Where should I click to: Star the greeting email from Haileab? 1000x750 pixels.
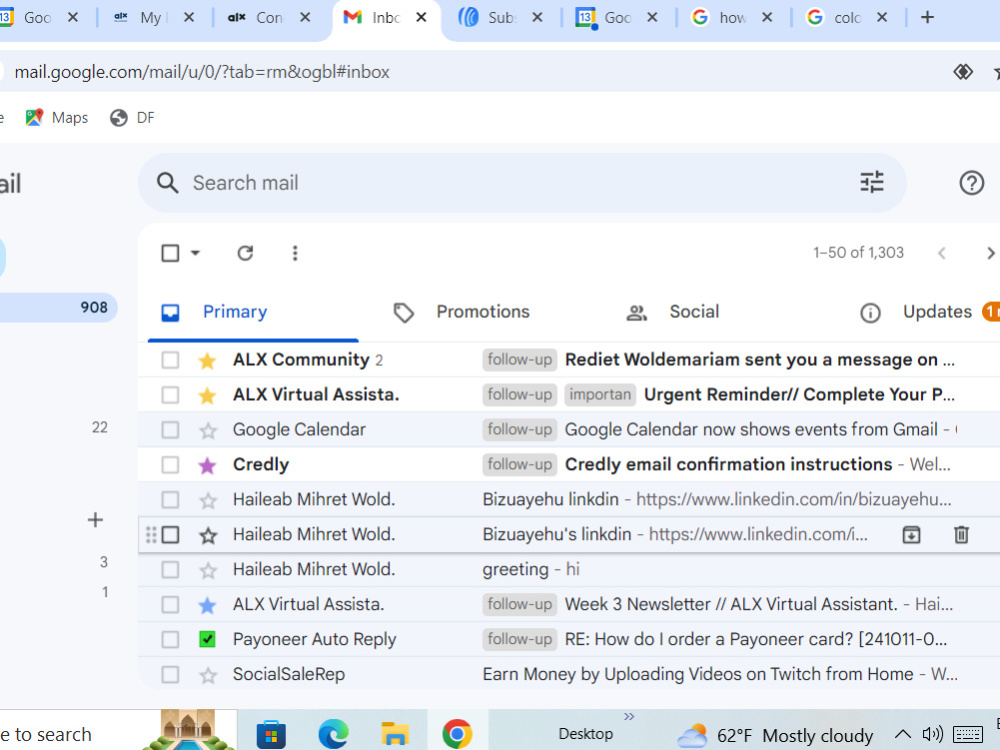207,570
